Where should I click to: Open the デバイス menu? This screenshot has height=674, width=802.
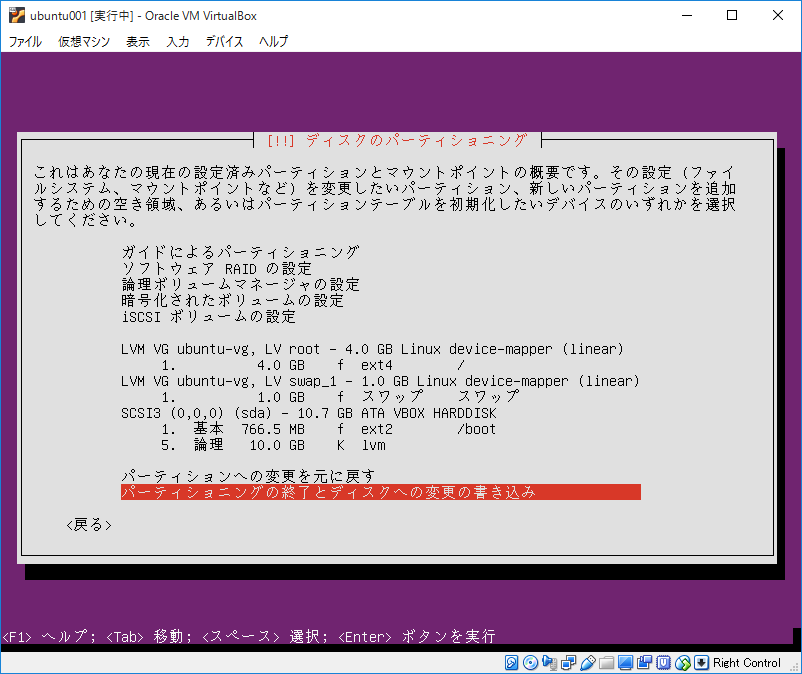224,41
